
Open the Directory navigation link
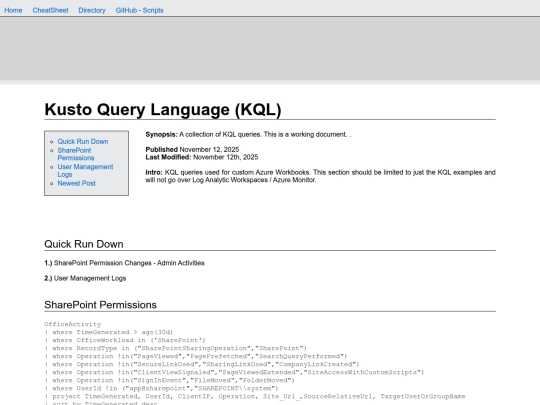pos(92,10)
